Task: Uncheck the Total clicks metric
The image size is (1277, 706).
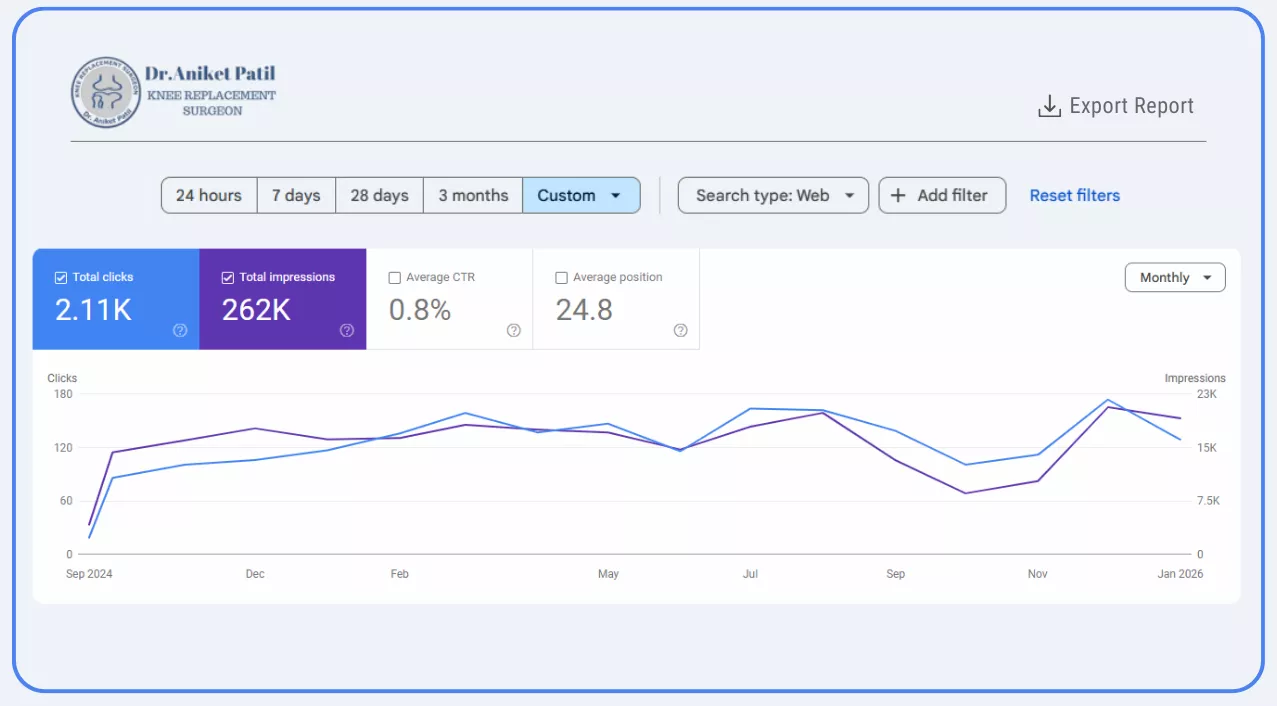Action: [60, 277]
